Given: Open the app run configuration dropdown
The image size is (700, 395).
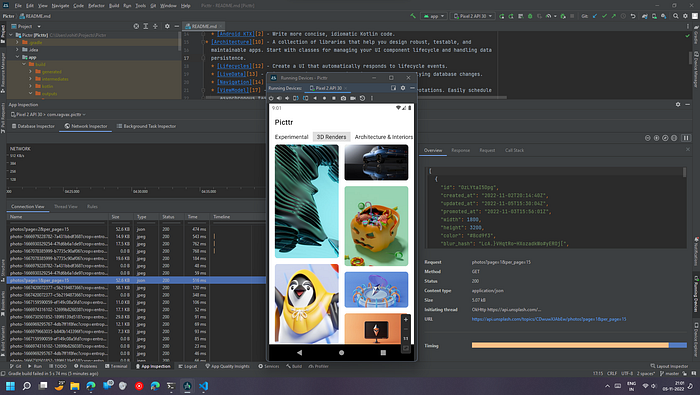Looking at the screenshot, I should [x=434, y=16].
